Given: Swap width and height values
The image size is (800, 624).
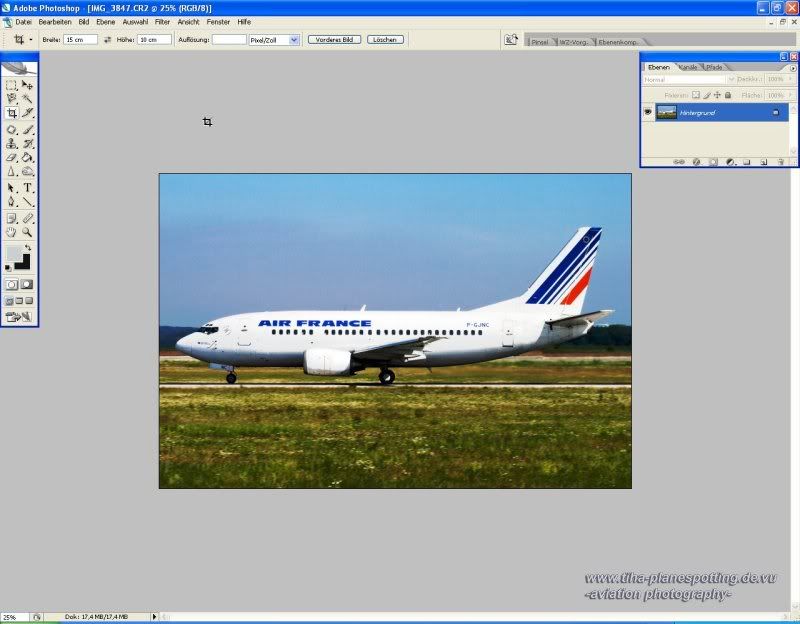Looking at the screenshot, I should [107, 39].
